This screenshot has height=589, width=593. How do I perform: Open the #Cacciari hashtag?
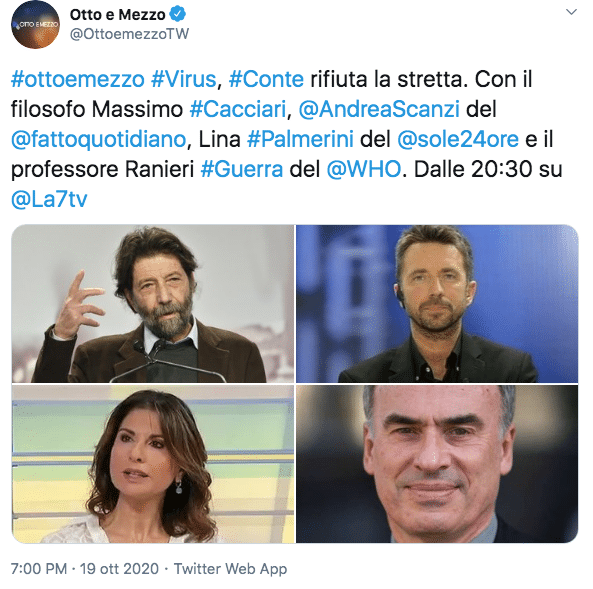pos(238,110)
